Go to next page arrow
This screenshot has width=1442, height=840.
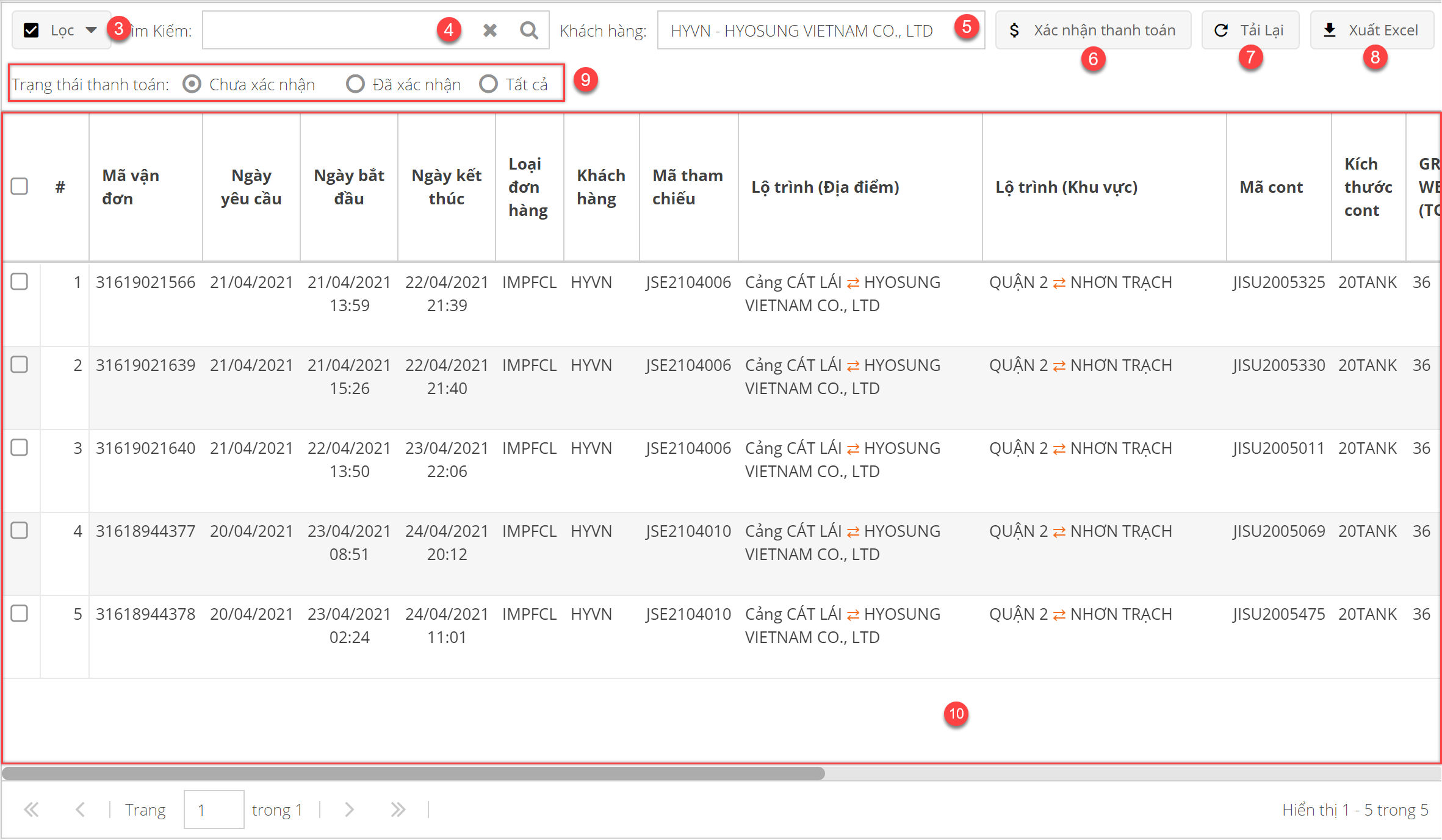349,809
